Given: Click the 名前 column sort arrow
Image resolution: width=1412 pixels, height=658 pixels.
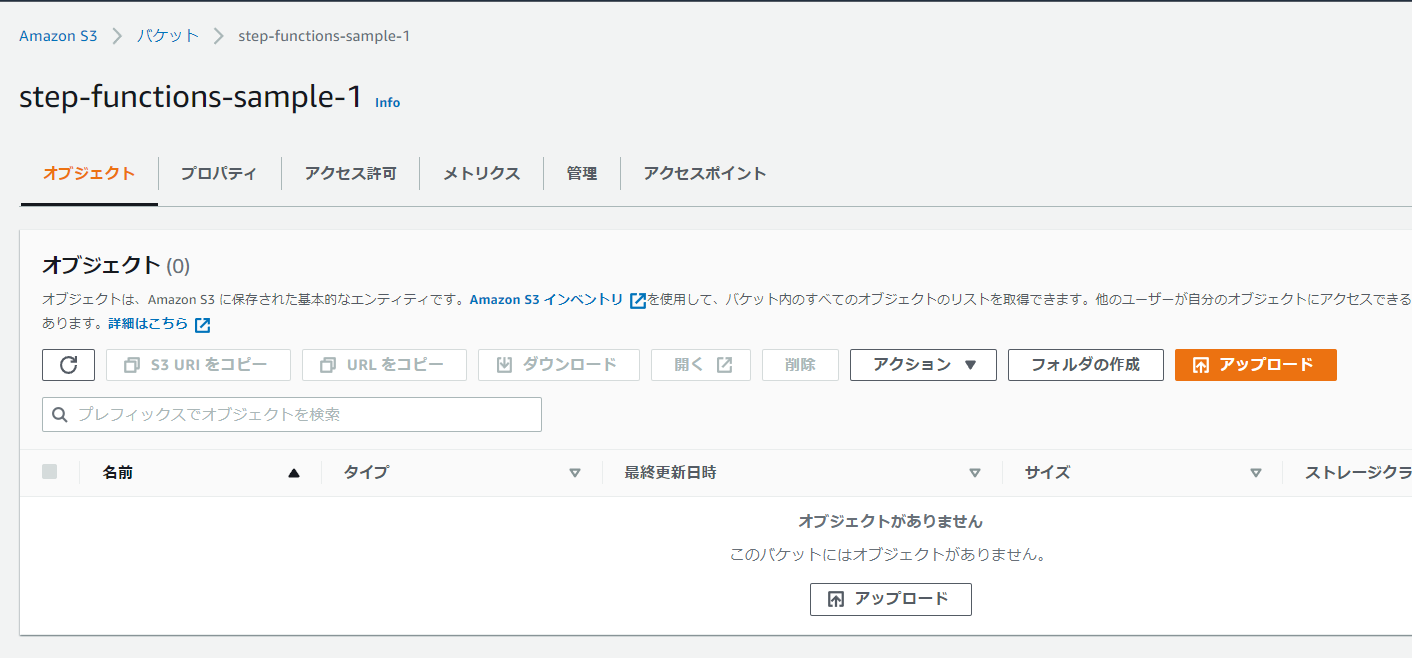Looking at the screenshot, I should point(293,471).
